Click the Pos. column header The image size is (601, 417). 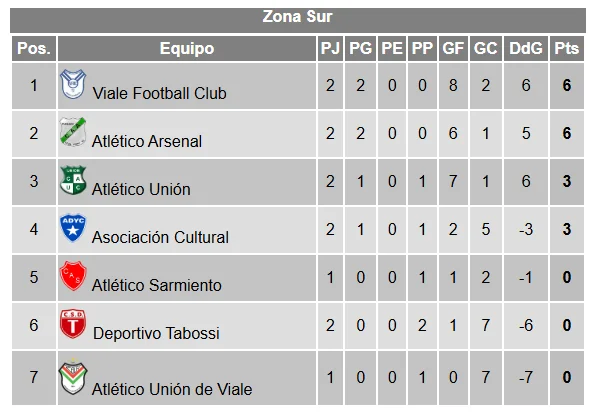34,48
